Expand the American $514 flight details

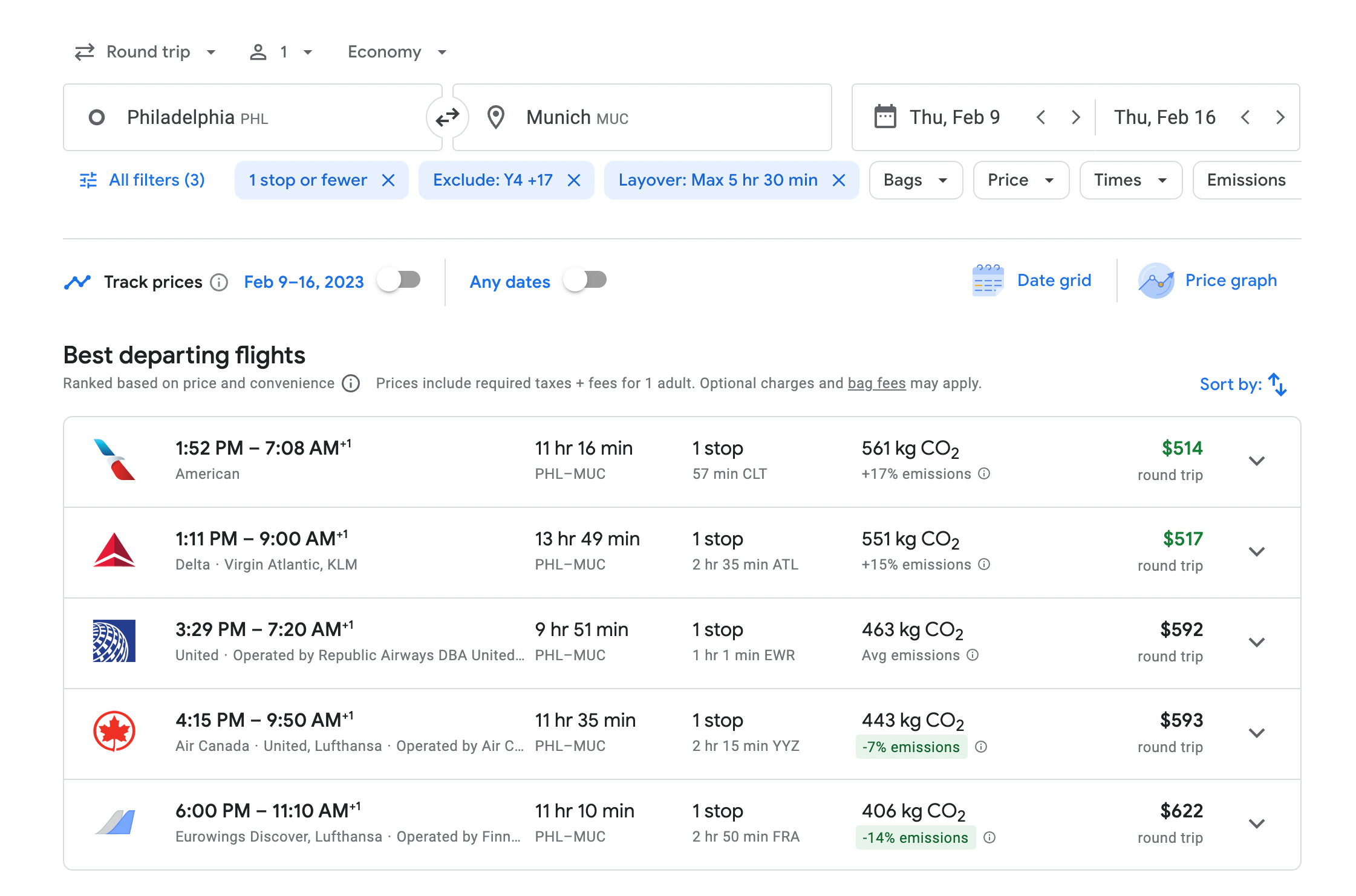pyautogui.click(x=1256, y=461)
